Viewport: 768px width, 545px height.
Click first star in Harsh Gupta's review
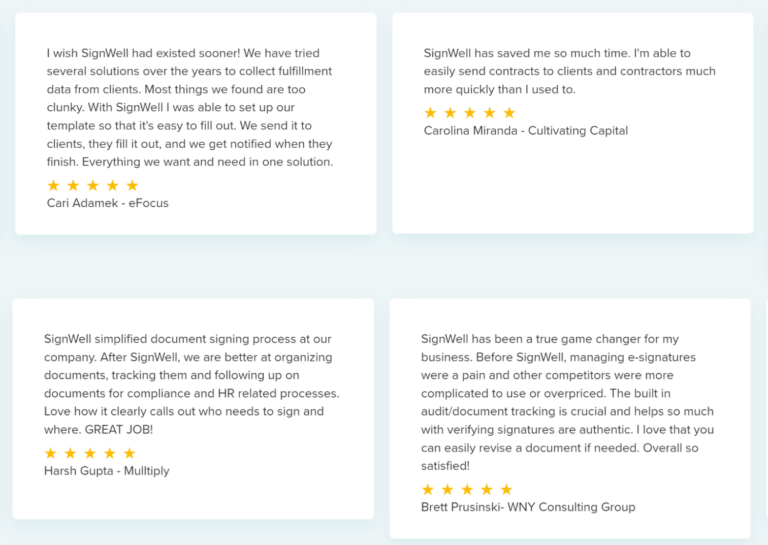(51, 453)
